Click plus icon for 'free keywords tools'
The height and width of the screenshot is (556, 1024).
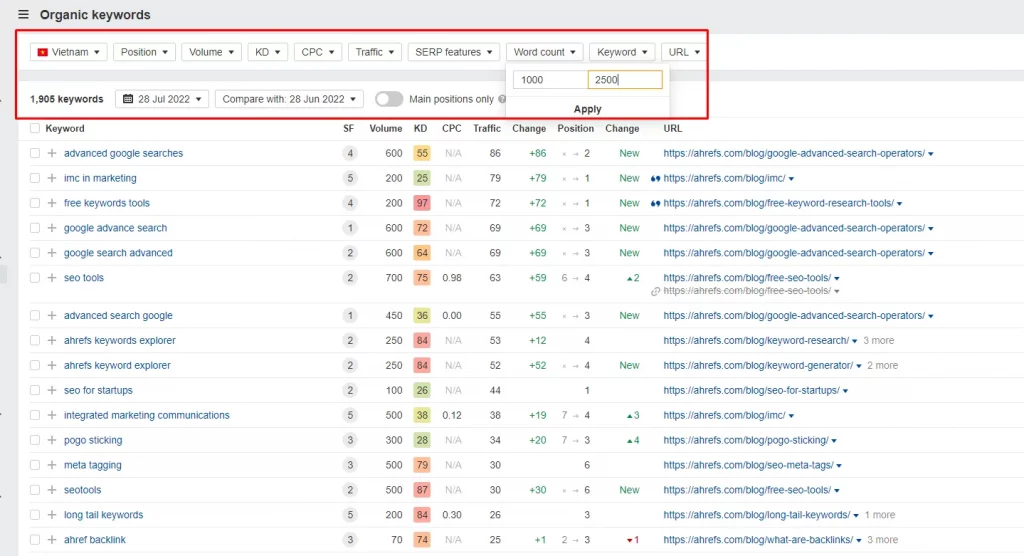52,203
